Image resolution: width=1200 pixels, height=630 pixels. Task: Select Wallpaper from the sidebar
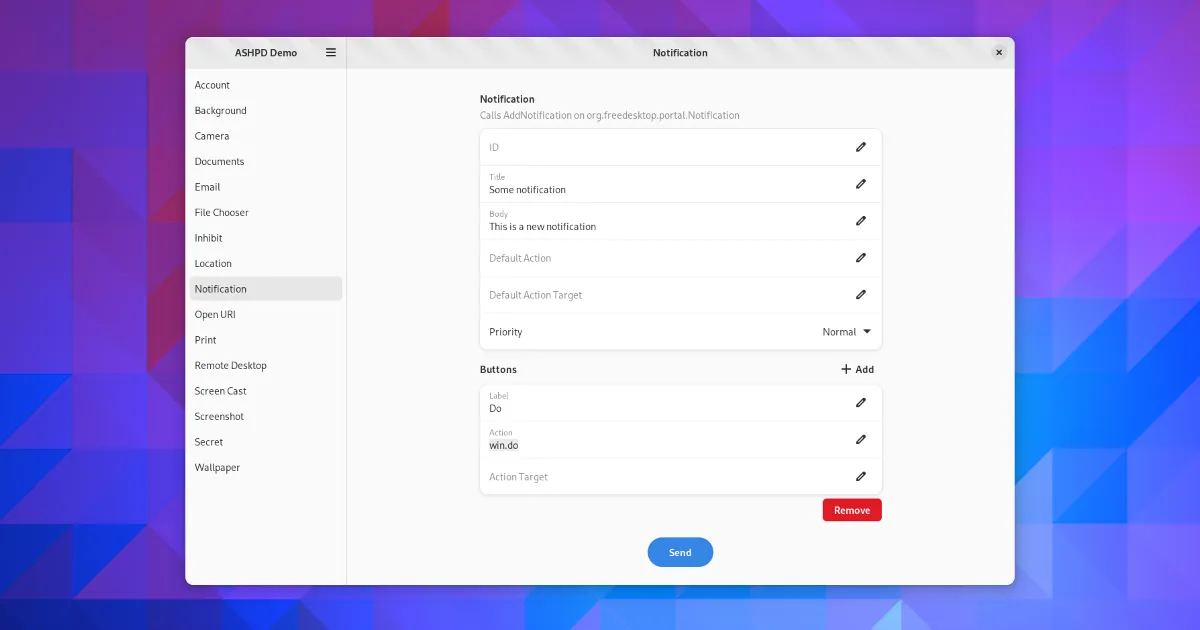217,468
